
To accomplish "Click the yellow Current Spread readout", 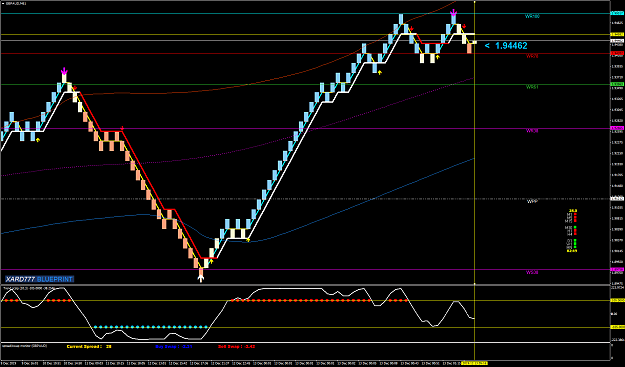I will click(x=89, y=347).
